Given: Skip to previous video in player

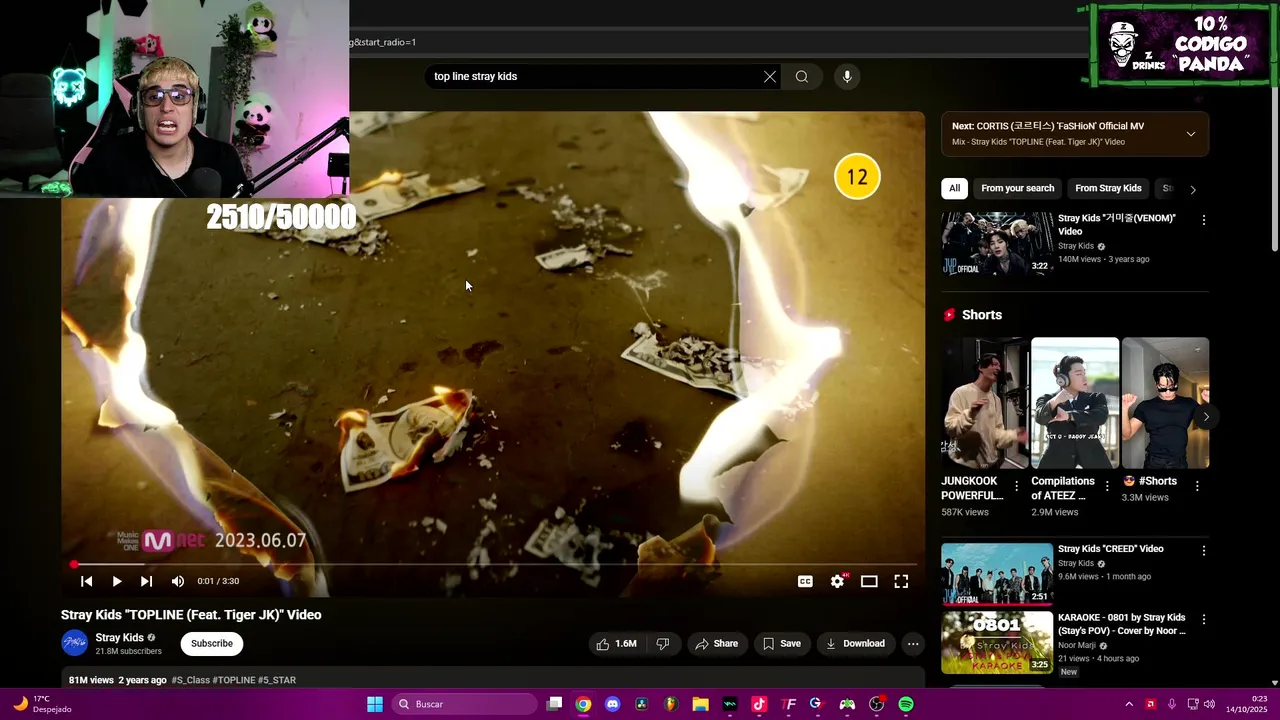Looking at the screenshot, I should [87, 581].
